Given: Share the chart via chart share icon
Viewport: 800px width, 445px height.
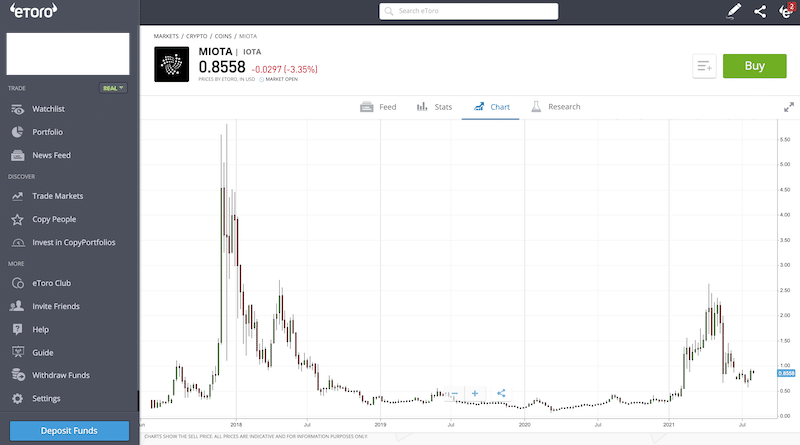Looking at the screenshot, I should pyautogui.click(x=501, y=393).
